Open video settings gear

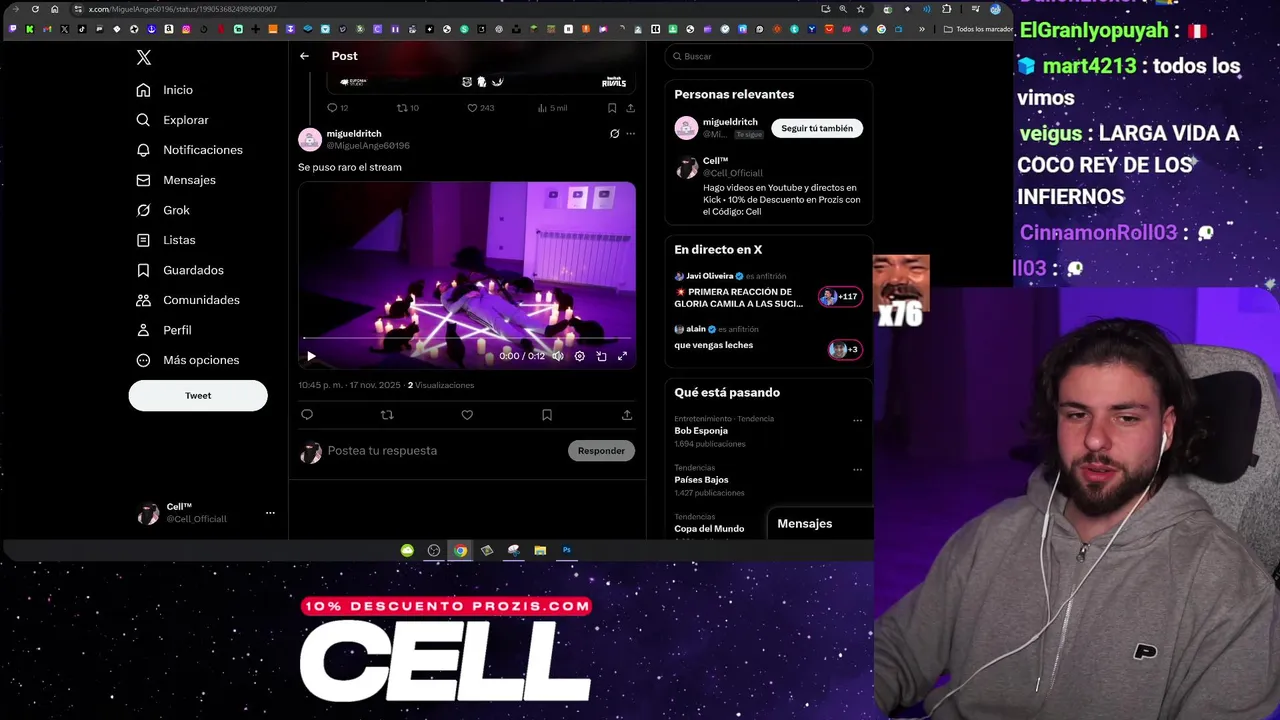pyautogui.click(x=579, y=356)
